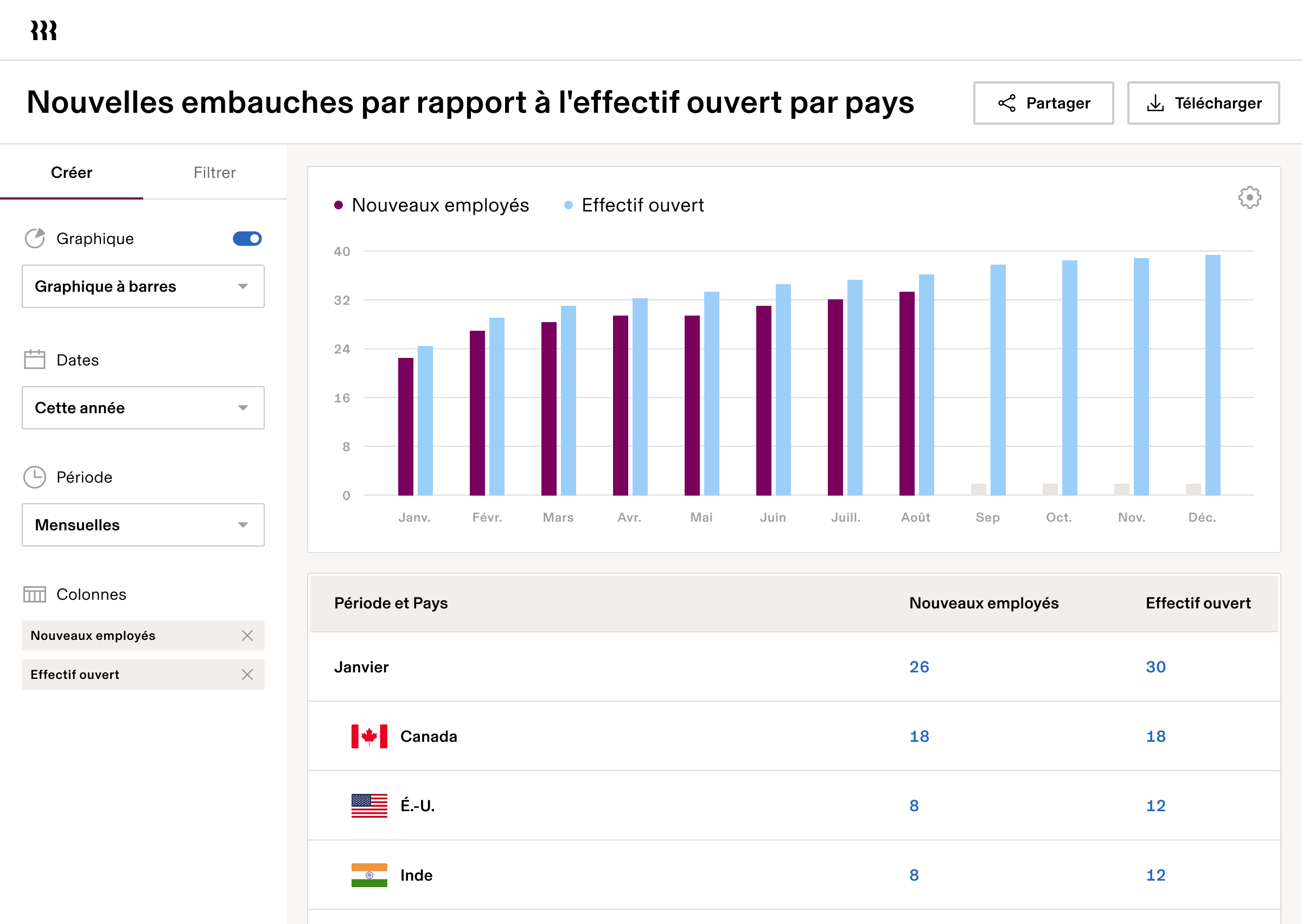Click the Période clock icon

point(35,477)
